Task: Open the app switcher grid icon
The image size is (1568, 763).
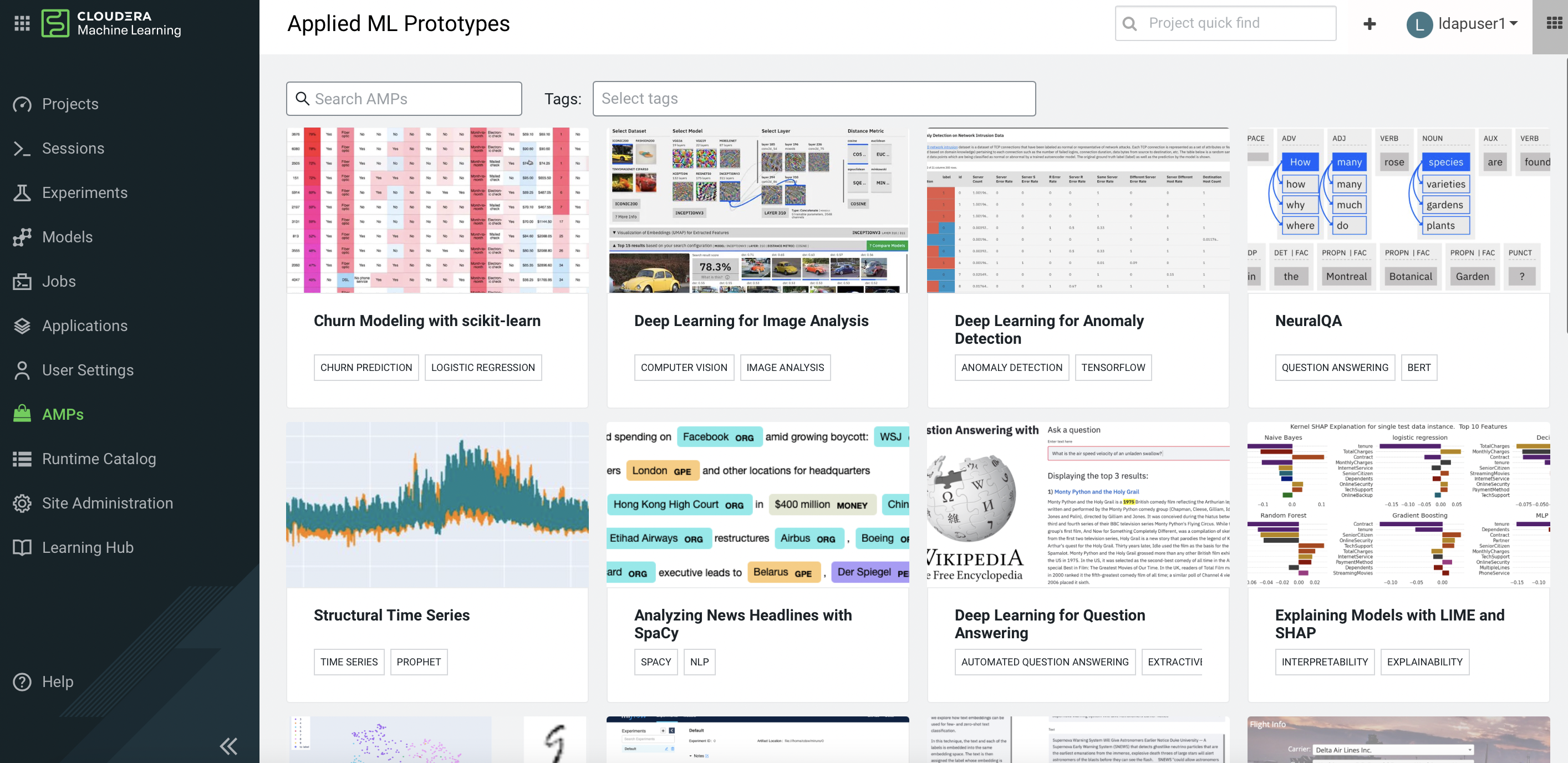Action: pyautogui.click(x=22, y=23)
